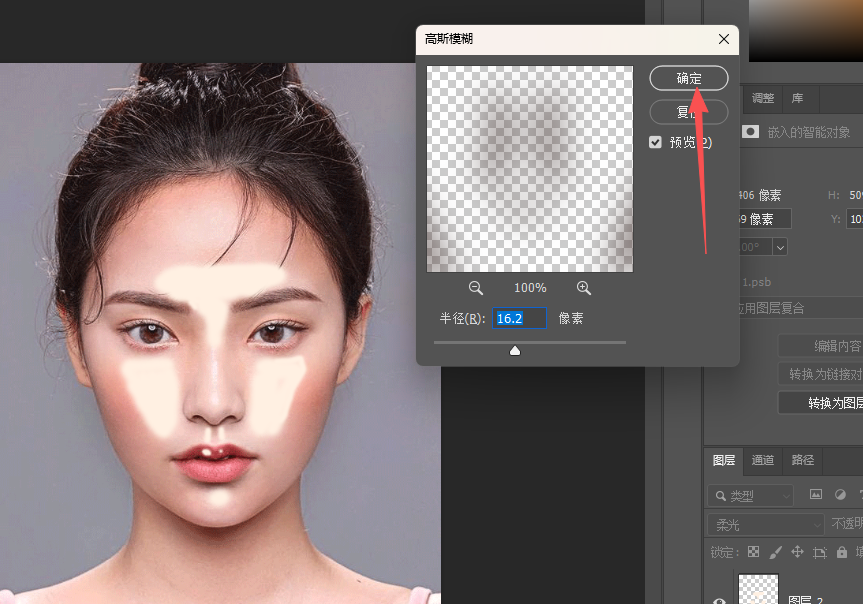Open the rotation angle dropdown arrow

point(780,248)
